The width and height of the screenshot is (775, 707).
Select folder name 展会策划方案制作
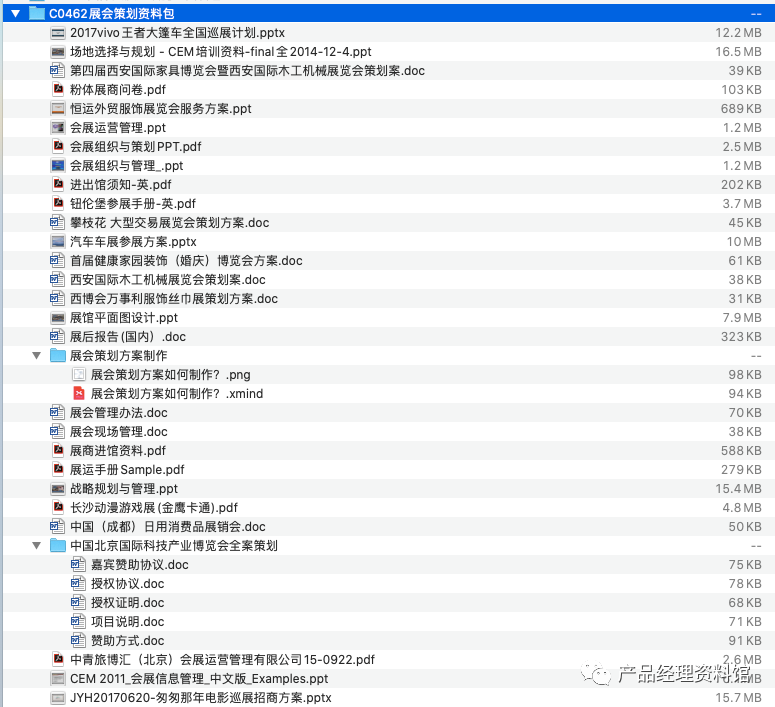[x=119, y=355]
